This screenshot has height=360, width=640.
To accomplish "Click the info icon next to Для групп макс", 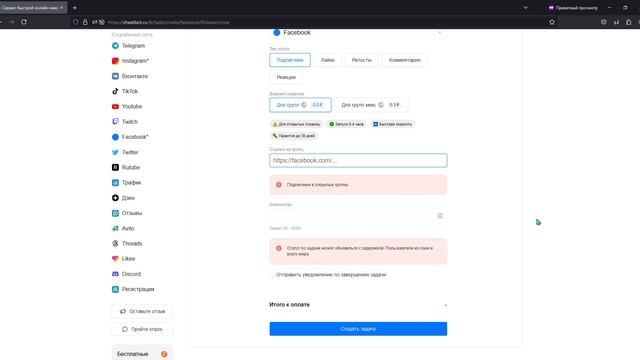I will pos(381,105).
